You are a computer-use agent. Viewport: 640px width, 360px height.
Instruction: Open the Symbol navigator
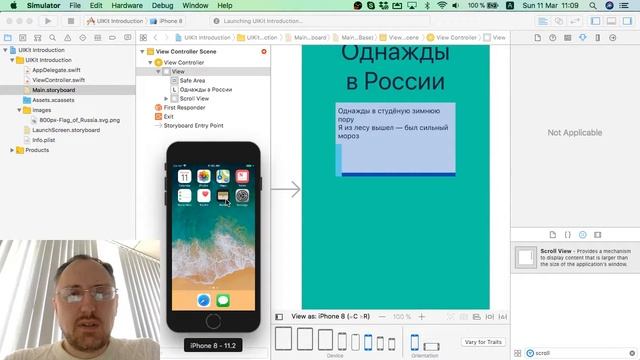click(x=38, y=38)
